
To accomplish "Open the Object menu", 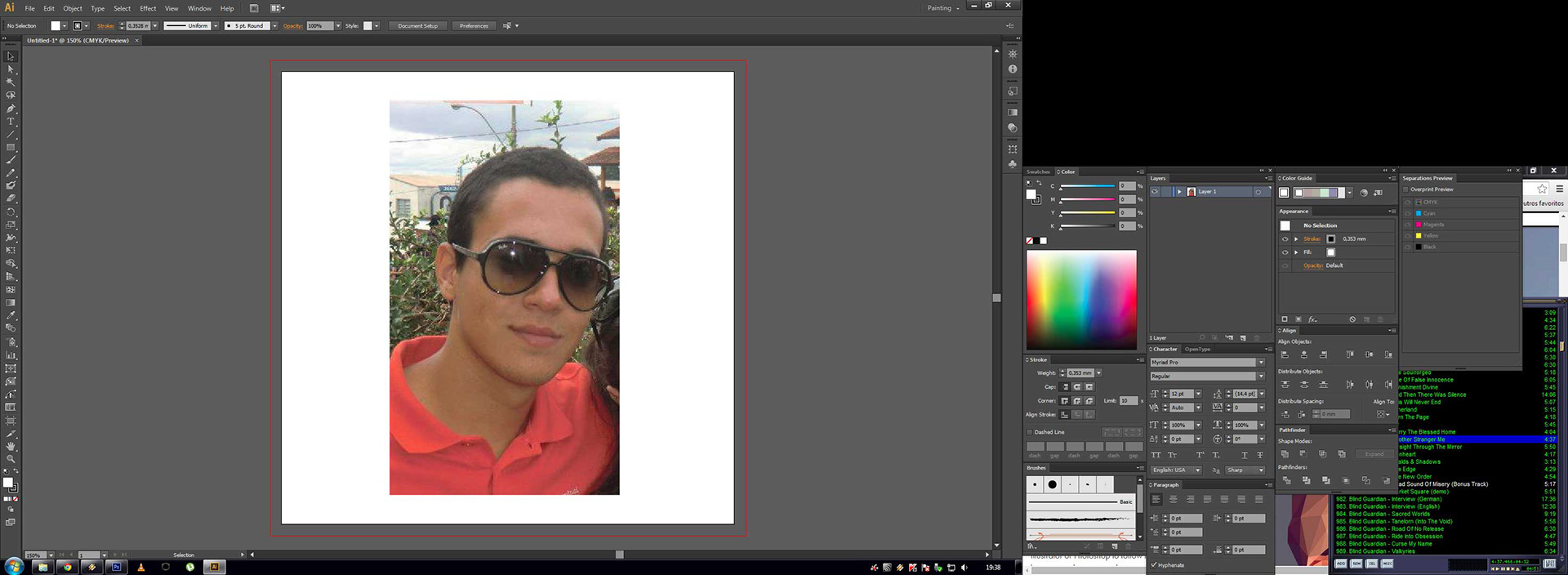I will click(73, 8).
